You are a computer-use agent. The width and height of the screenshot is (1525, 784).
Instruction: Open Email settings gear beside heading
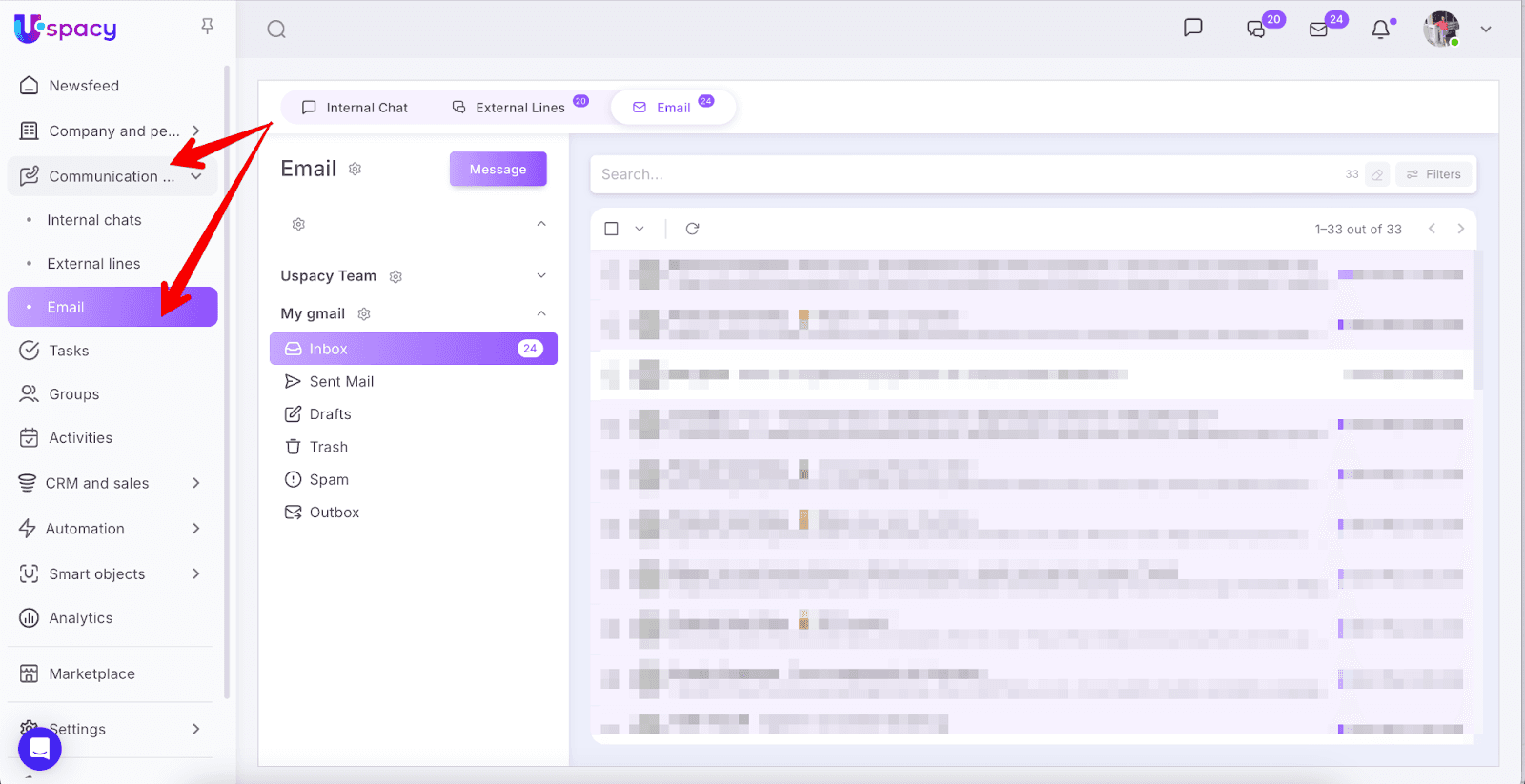coord(356,169)
